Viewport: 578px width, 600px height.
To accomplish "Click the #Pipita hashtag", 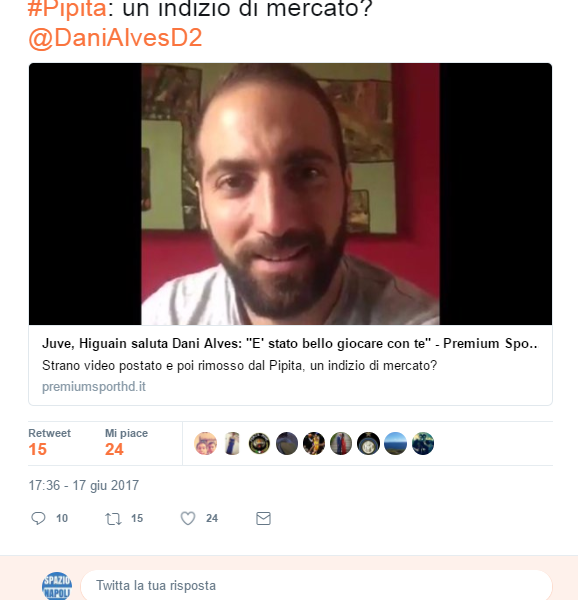I will click(x=67, y=8).
